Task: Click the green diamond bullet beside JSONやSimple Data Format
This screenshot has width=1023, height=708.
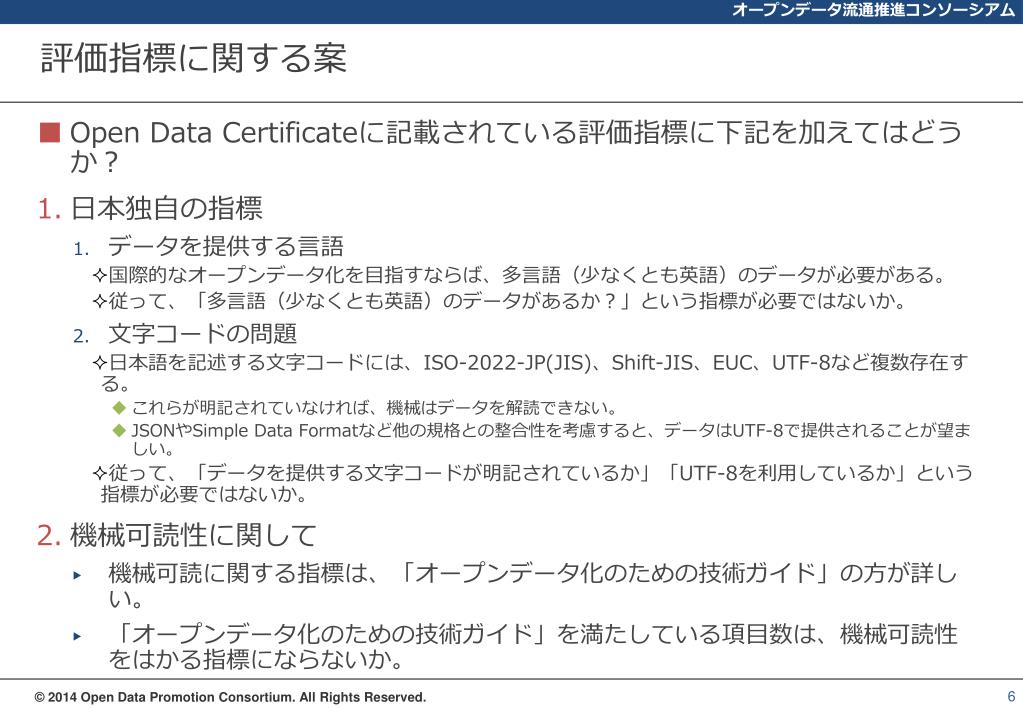Action: point(119,431)
